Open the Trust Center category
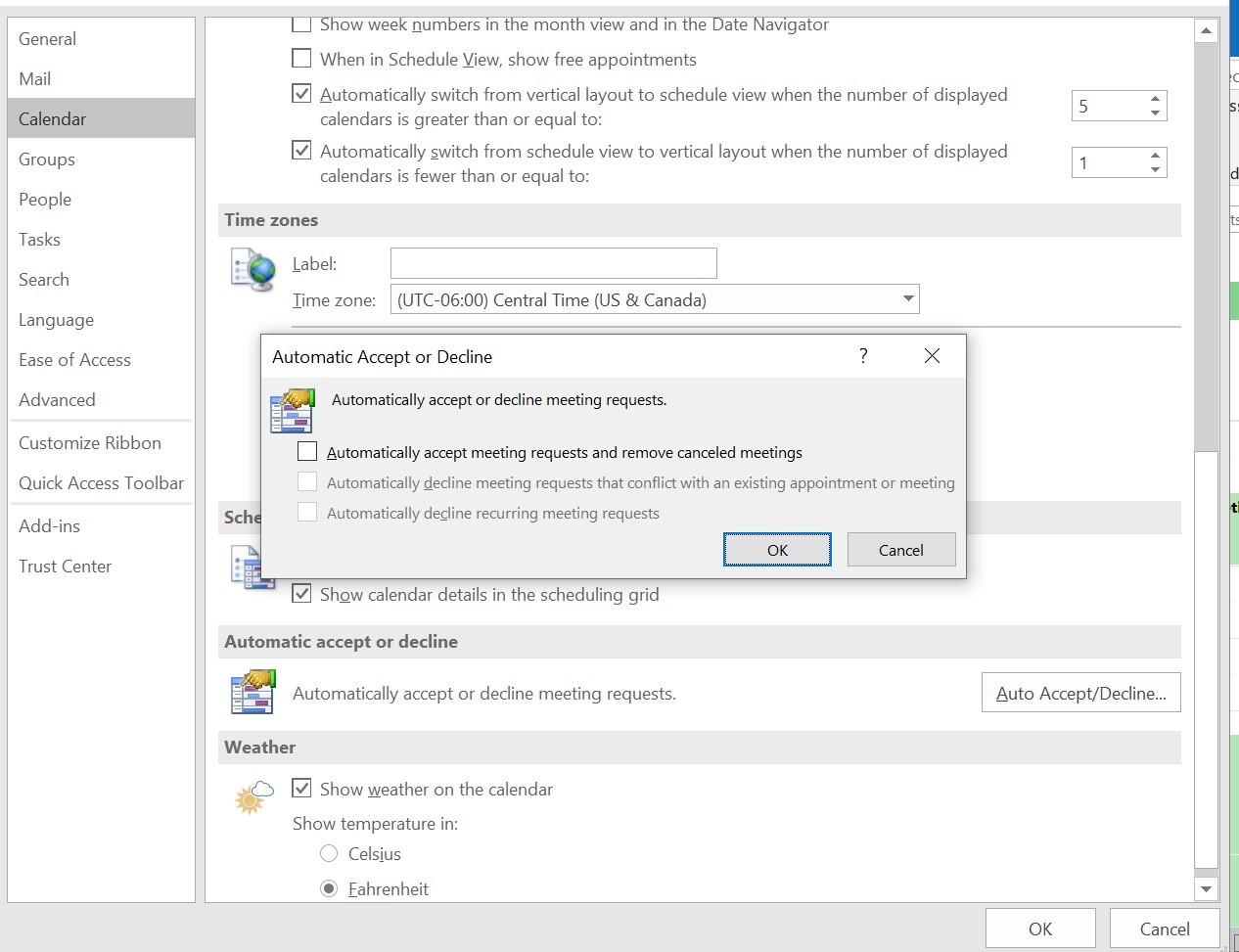 pos(101,567)
